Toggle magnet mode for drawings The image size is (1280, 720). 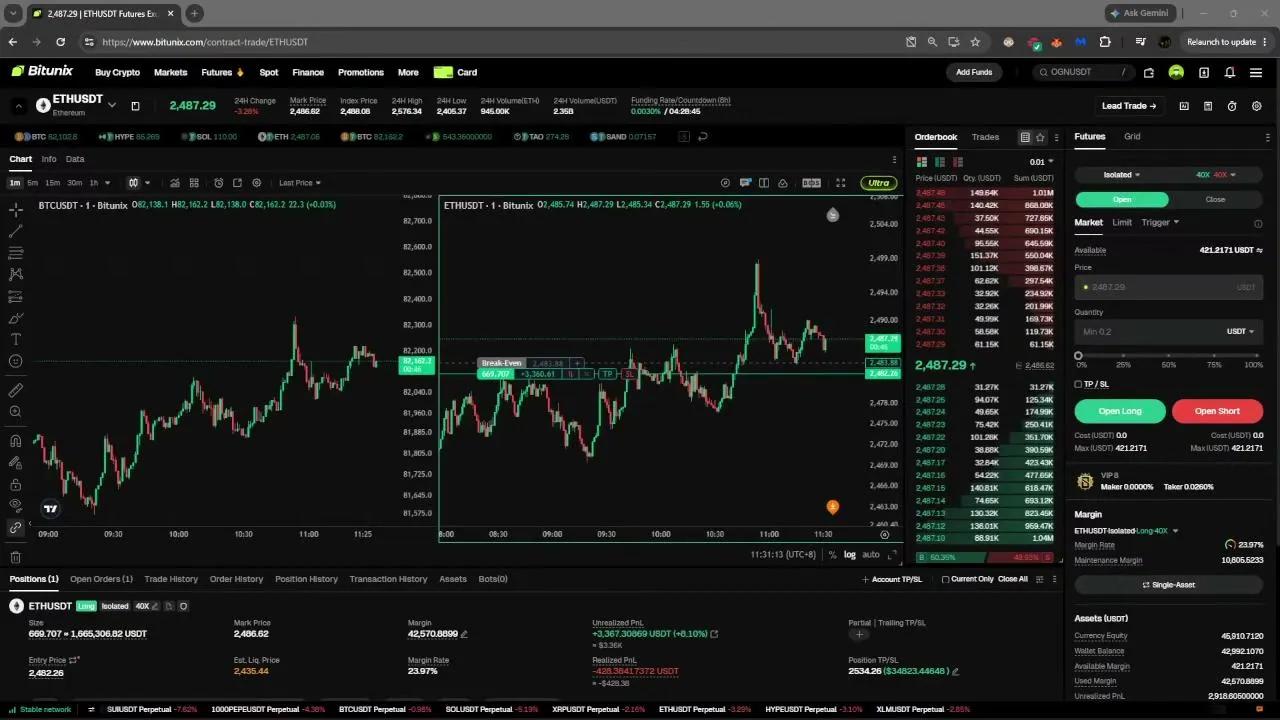point(16,441)
